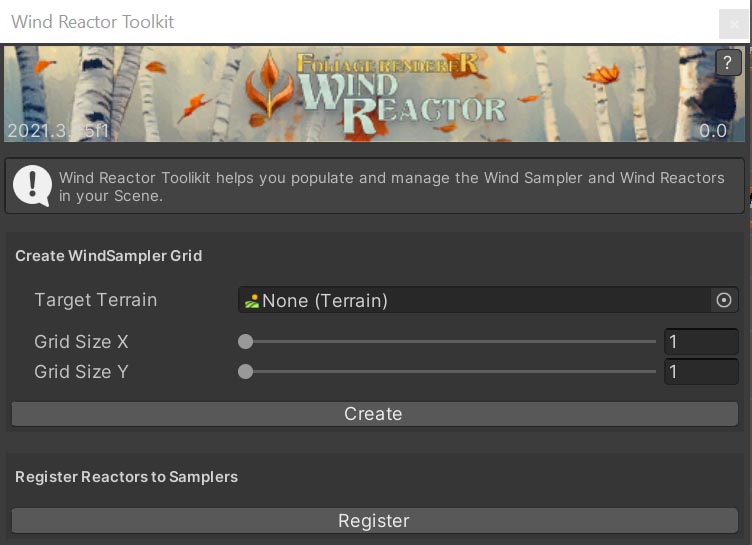Open the Target Terrain object picker
Screen dimensions: 752x545
tap(724, 300)
